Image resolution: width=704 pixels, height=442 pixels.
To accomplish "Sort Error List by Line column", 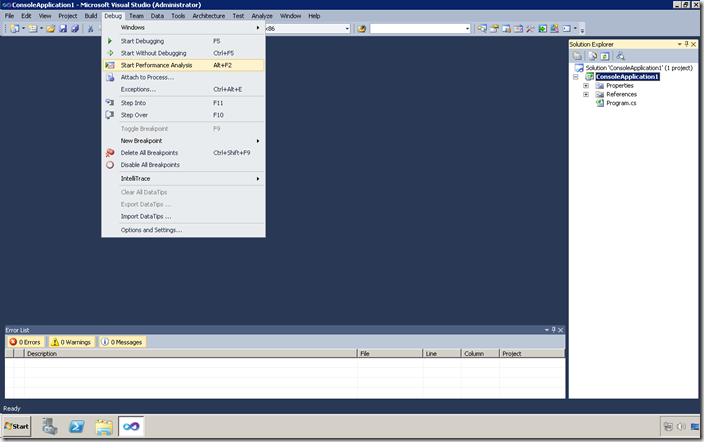I will point(442,354).
